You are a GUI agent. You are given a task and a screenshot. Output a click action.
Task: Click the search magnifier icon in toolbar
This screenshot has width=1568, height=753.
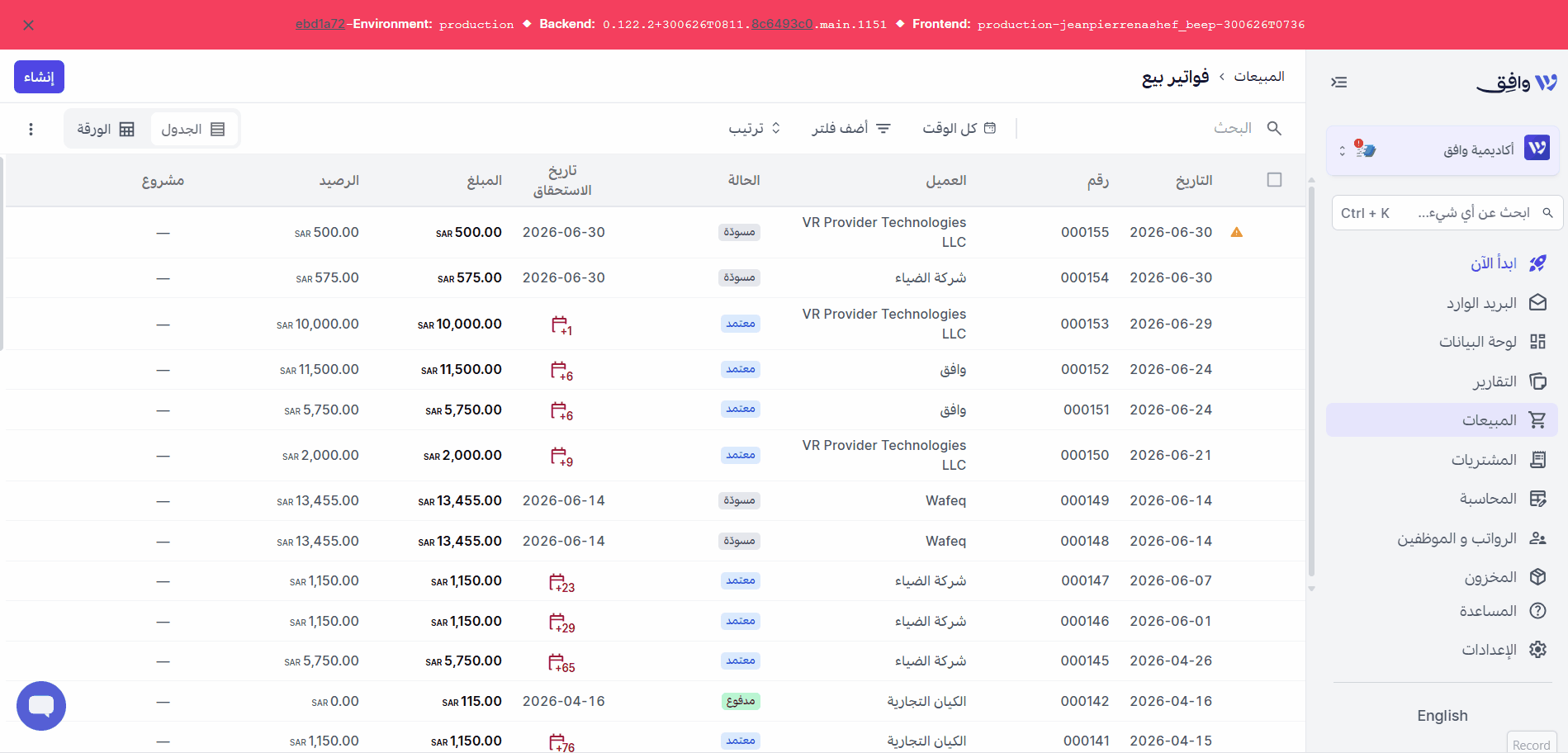pos(1274,128)
